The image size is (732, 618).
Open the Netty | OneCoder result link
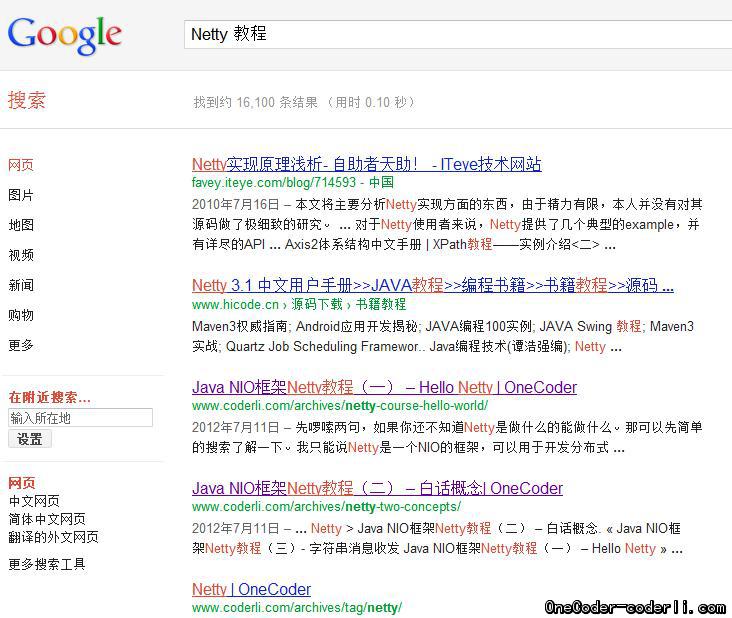point(251,589)
